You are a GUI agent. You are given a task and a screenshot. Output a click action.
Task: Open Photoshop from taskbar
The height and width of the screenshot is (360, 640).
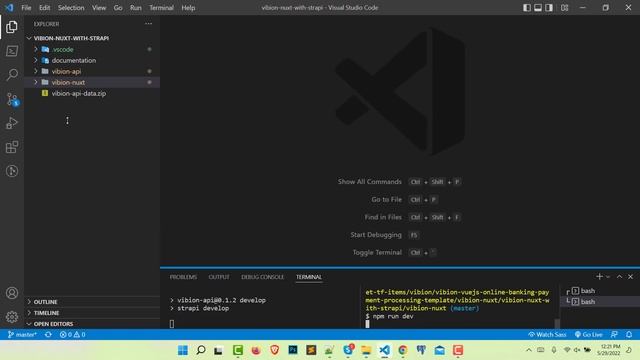tap(293, 350)
